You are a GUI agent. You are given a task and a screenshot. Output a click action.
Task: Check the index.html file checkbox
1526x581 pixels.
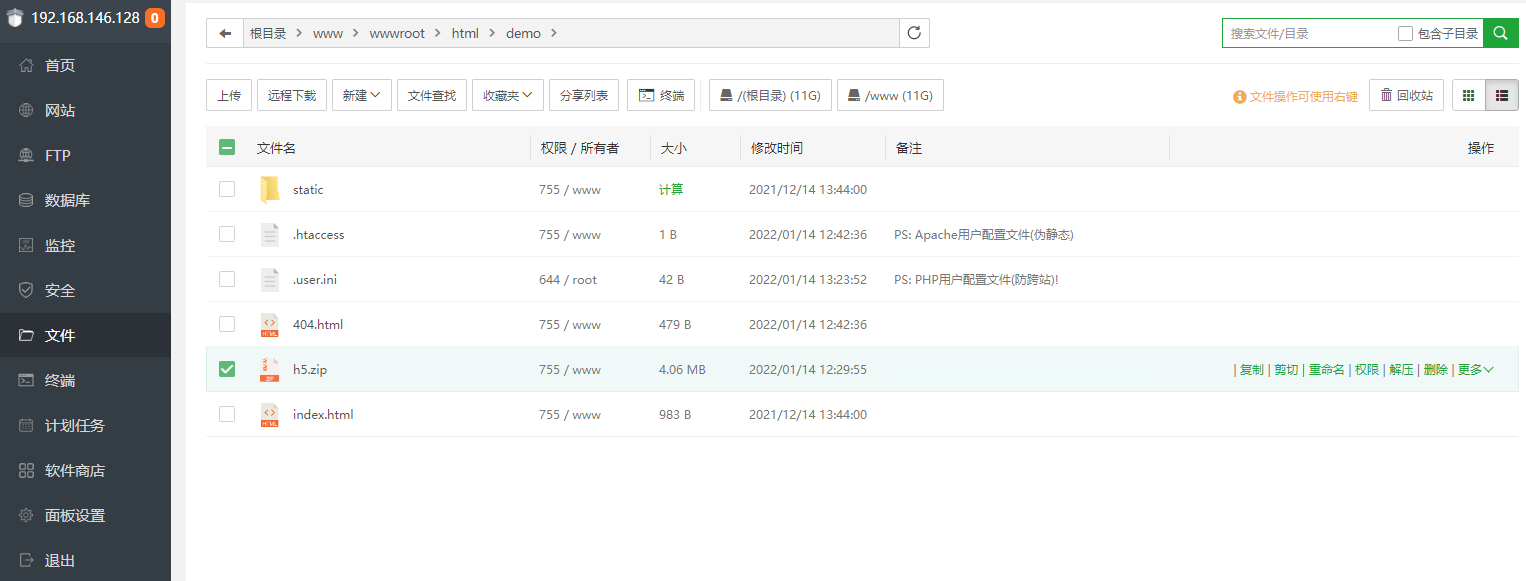point(227,414)
